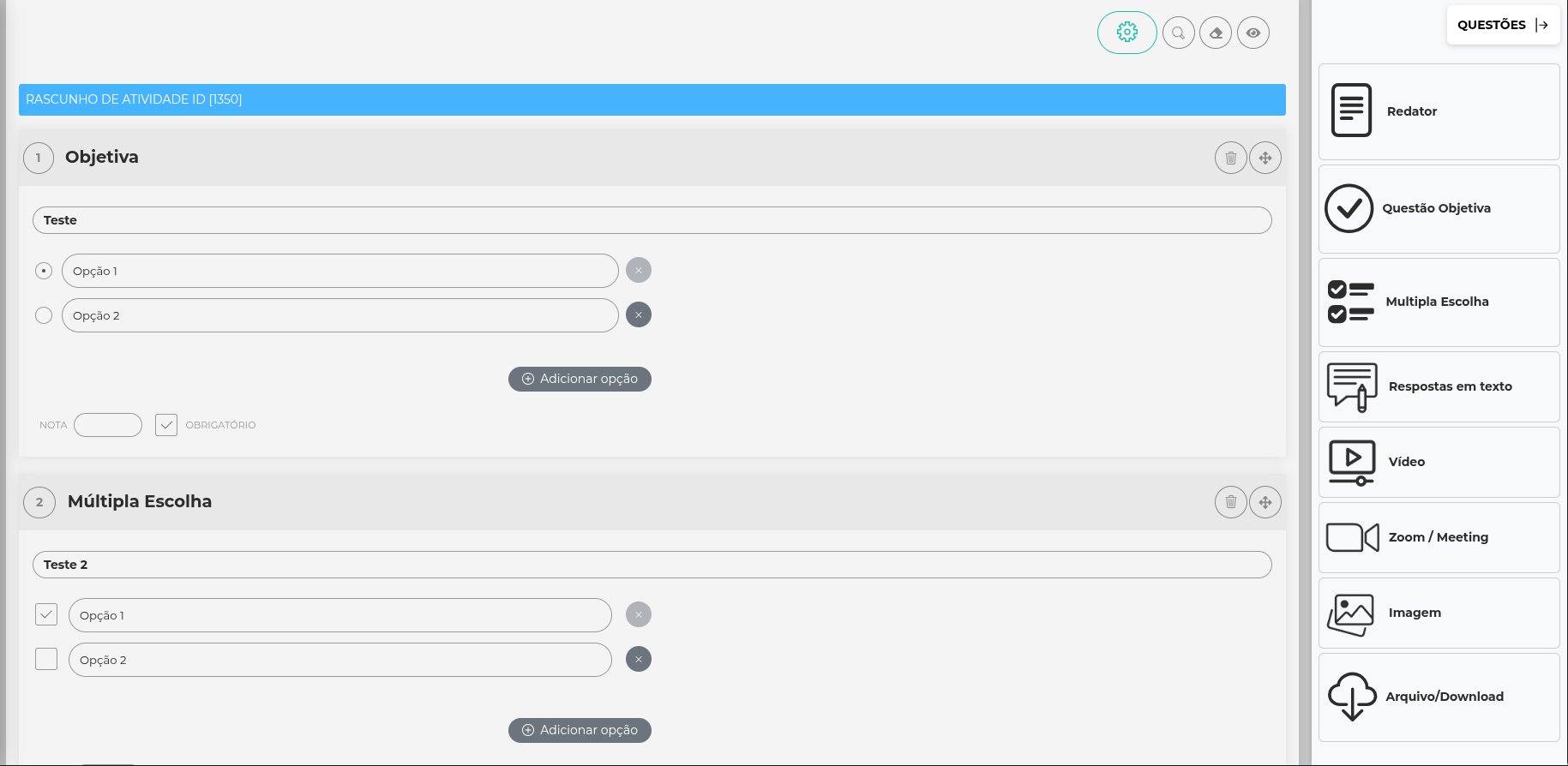The height and width of the screenshot is (766, 1568).
Task: Click Adicionar opção in Múltipla Escolha question
Action: pyautogui.click(x=580, y=730)
